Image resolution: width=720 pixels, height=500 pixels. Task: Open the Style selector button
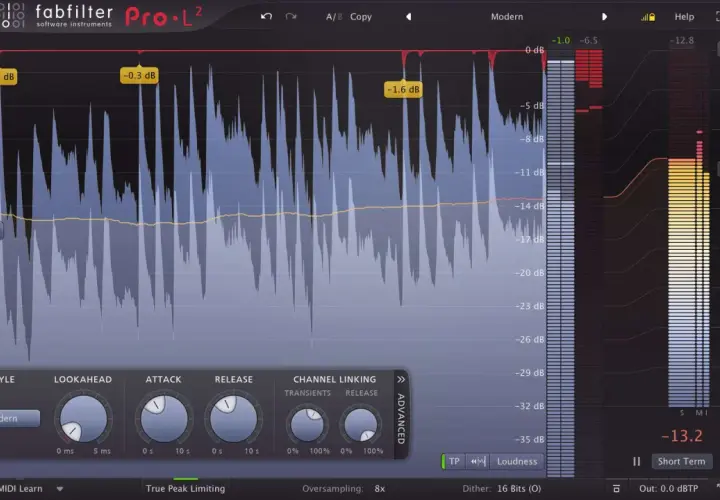pyautogui.click(x=18, y=418)
